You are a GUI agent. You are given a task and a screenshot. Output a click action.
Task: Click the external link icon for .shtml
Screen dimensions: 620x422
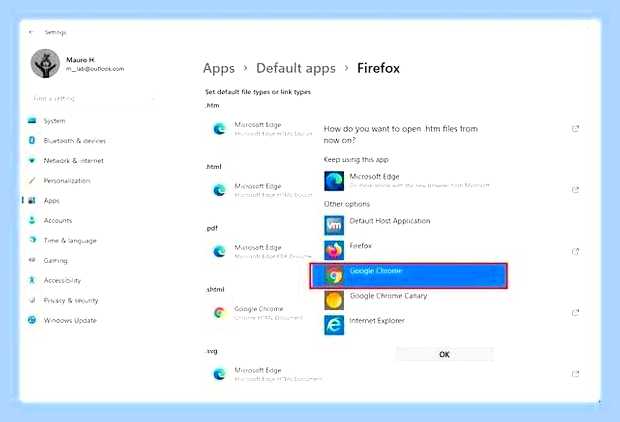pos(575,313)
